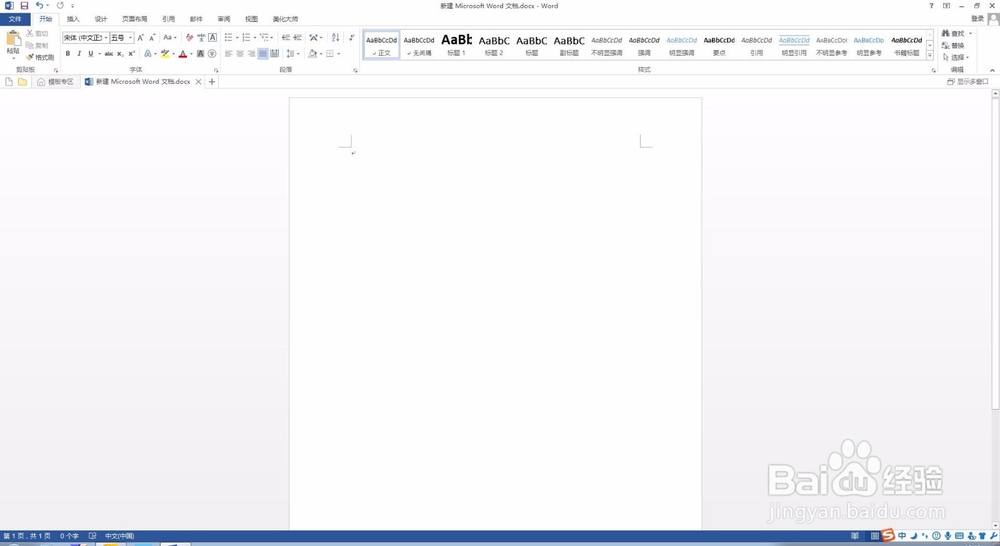Toggle bold formatting
This screenshot has height=546, width=1000.
tap(68, 54)
